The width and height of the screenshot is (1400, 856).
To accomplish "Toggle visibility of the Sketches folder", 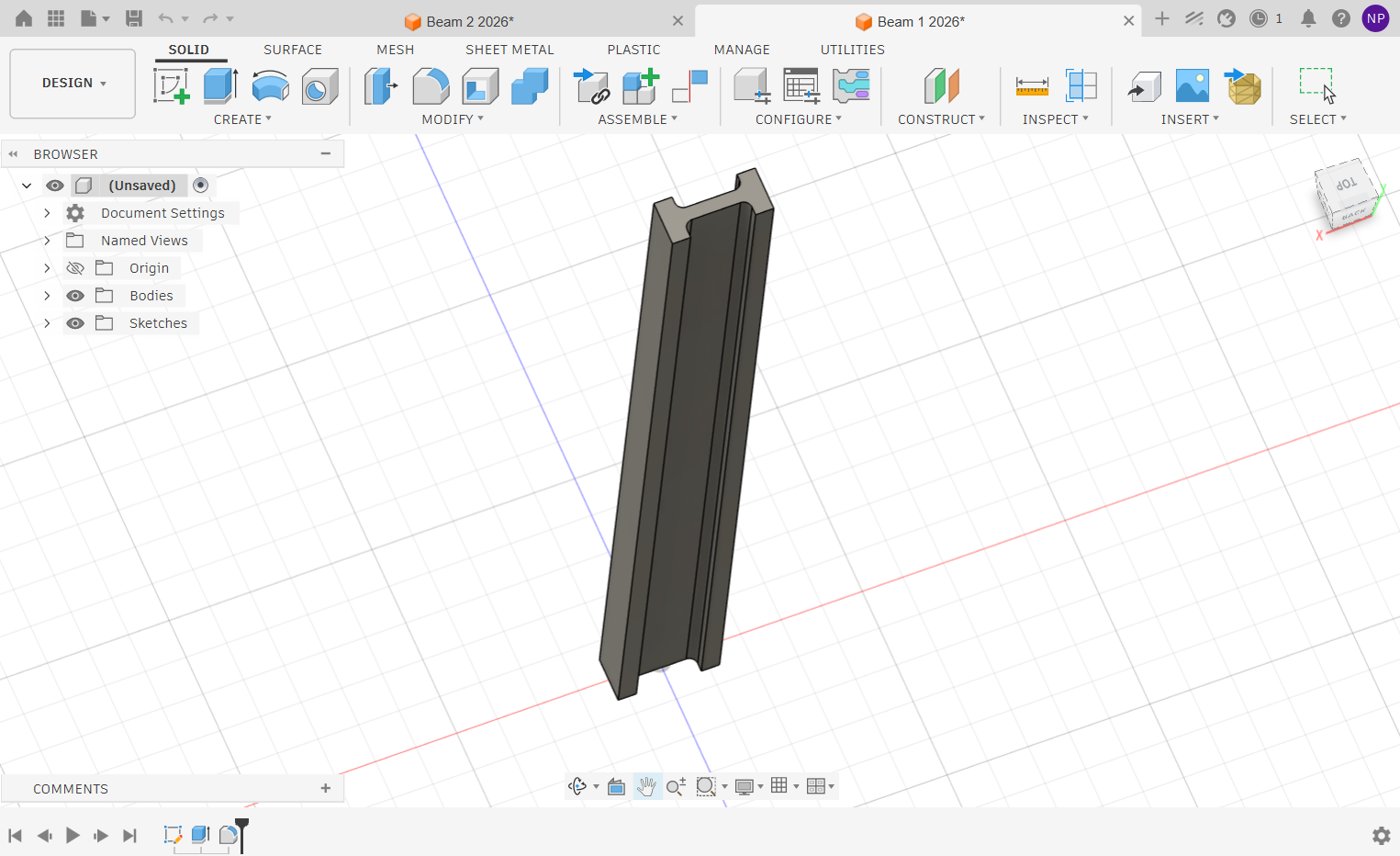I will click(x=75, y=323).
